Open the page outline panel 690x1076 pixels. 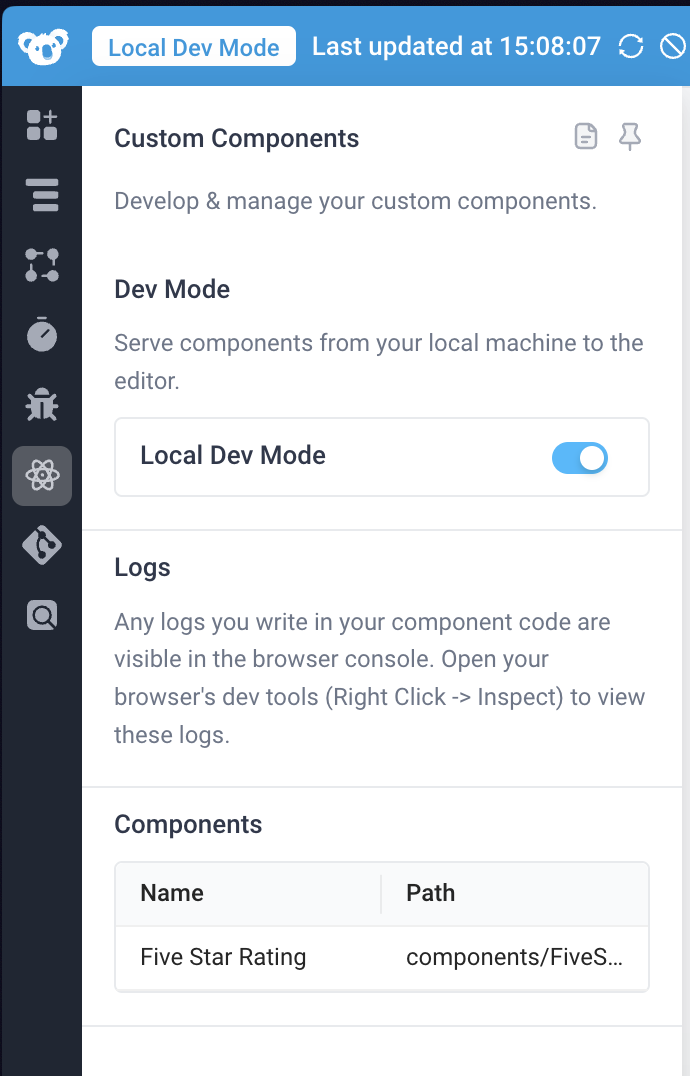pos(42,195)
